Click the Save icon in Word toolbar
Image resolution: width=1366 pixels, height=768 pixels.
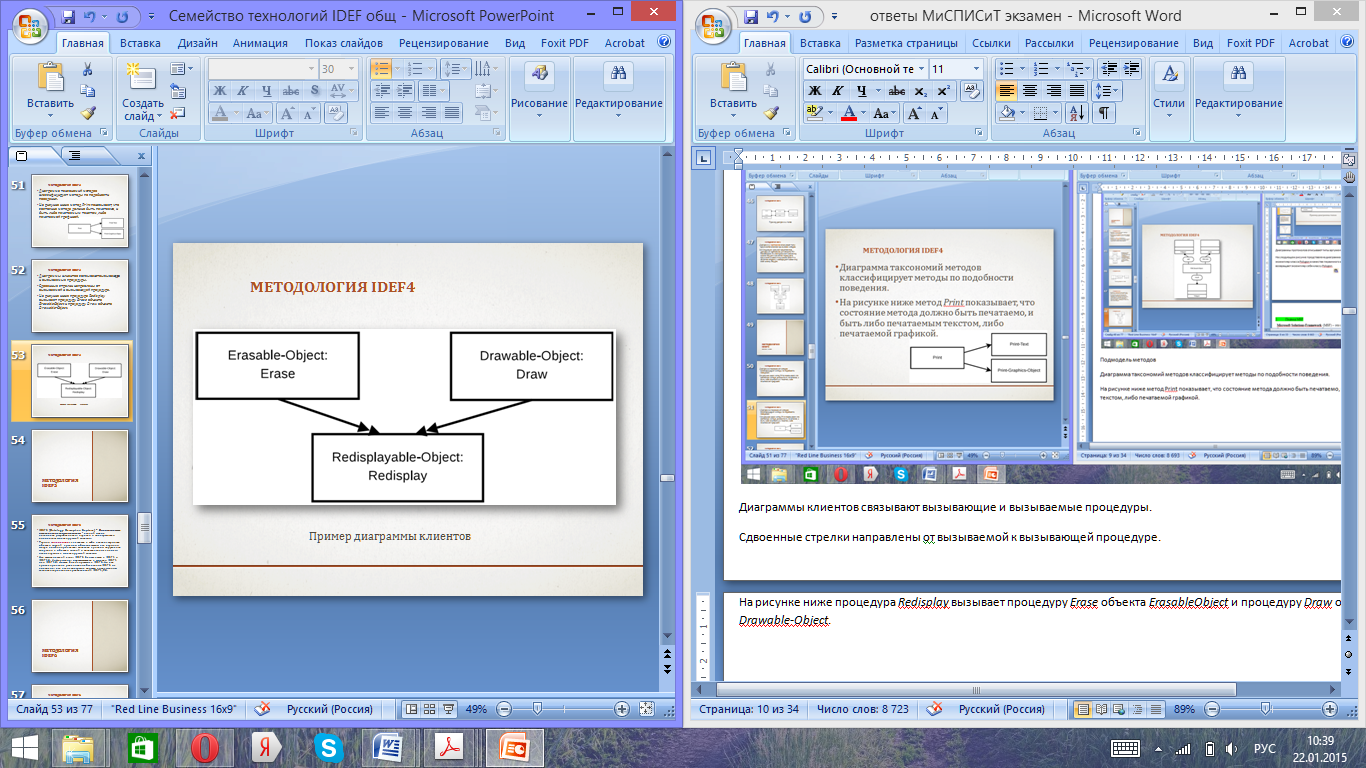[x=753, y=17]
